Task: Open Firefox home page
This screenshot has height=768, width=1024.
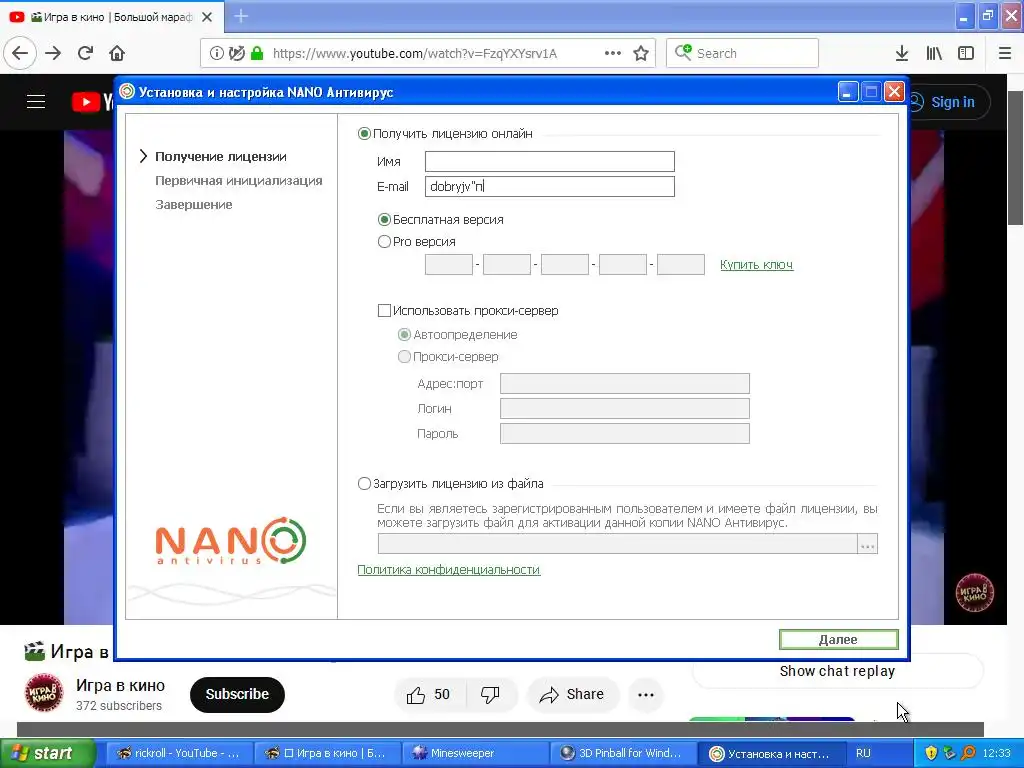Action: pyautogui.click(x=117, y=53)
